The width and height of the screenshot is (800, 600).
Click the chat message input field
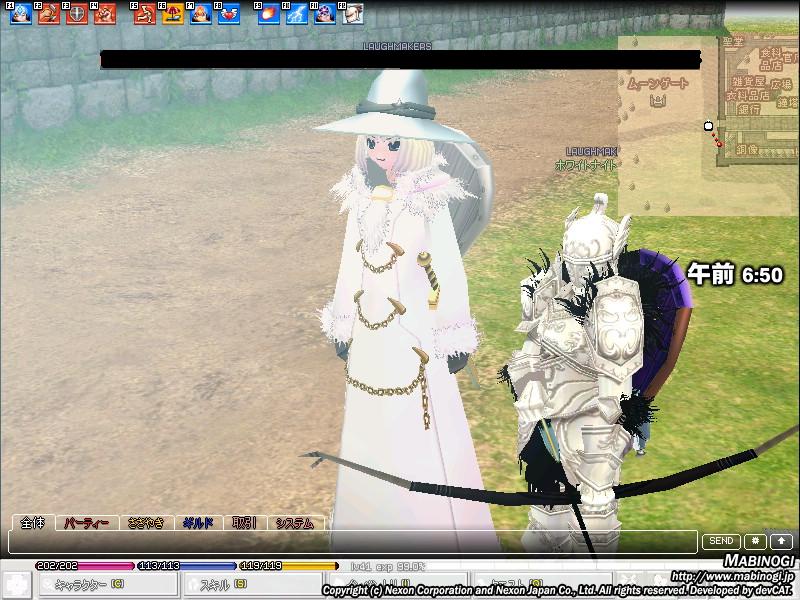click(350, 542)
